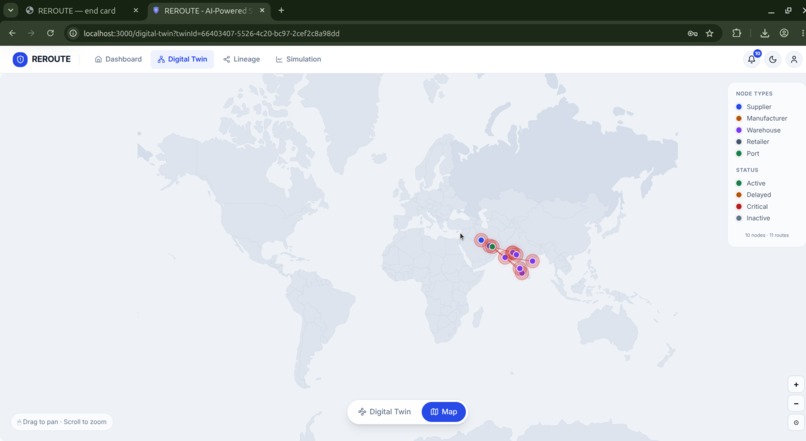The image size is (806, 441).
Task: Zoom out of the map with minus
Action: coord(796,403)
